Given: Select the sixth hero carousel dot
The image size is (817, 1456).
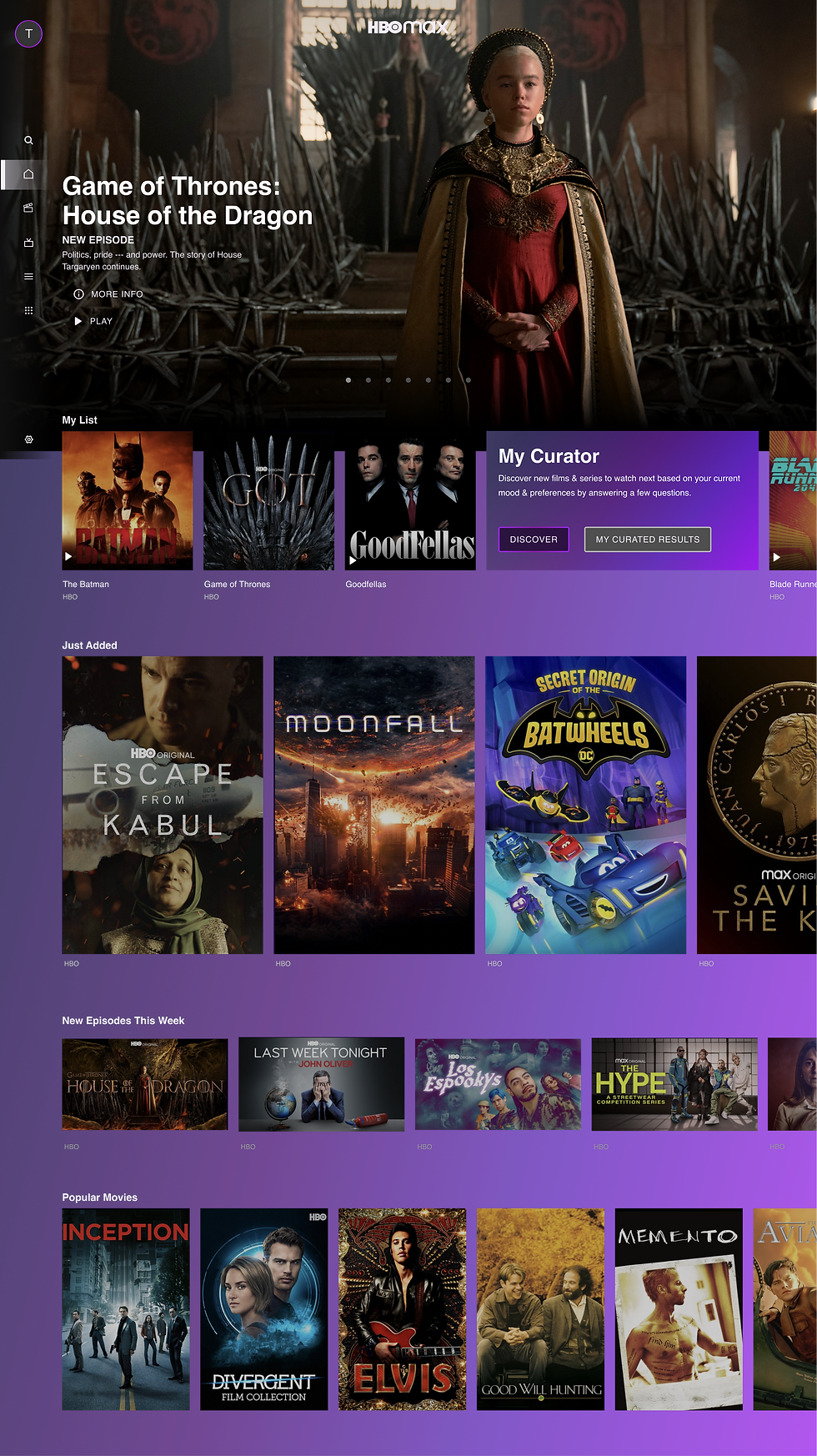Looking at the screenshot, I should coord(449,379).
